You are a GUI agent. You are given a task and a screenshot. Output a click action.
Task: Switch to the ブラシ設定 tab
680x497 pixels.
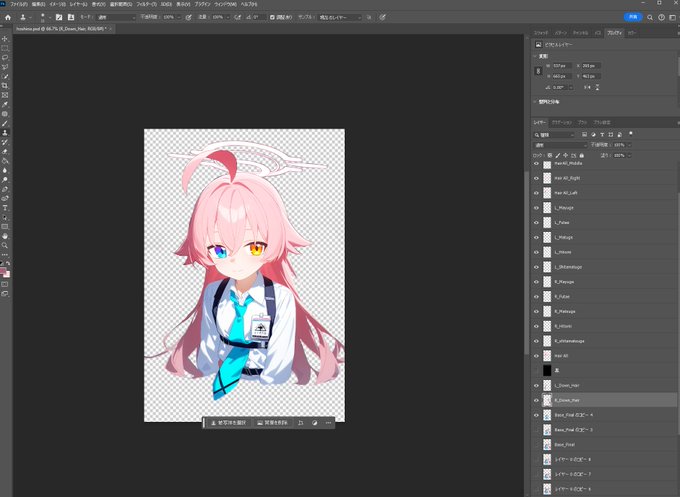[x=602, y=122]
